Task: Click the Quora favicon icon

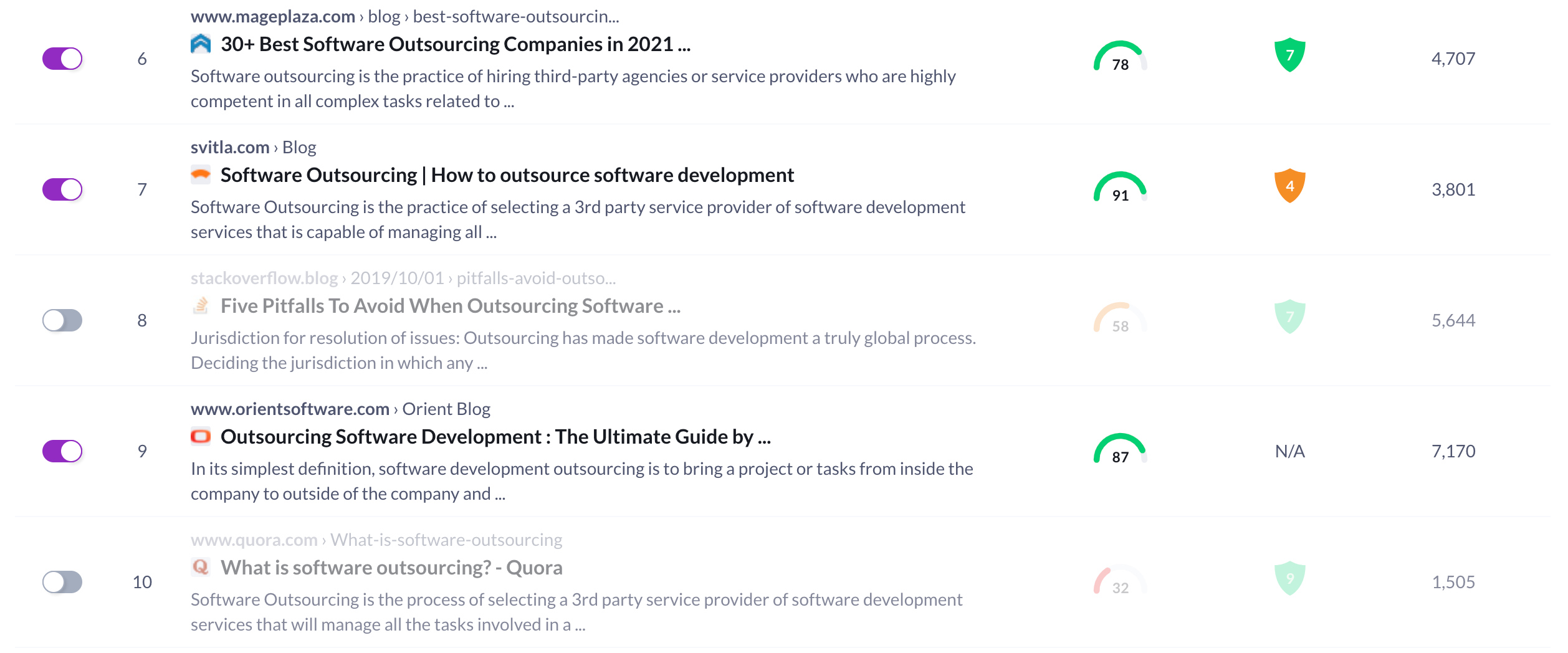Action: 201,568
